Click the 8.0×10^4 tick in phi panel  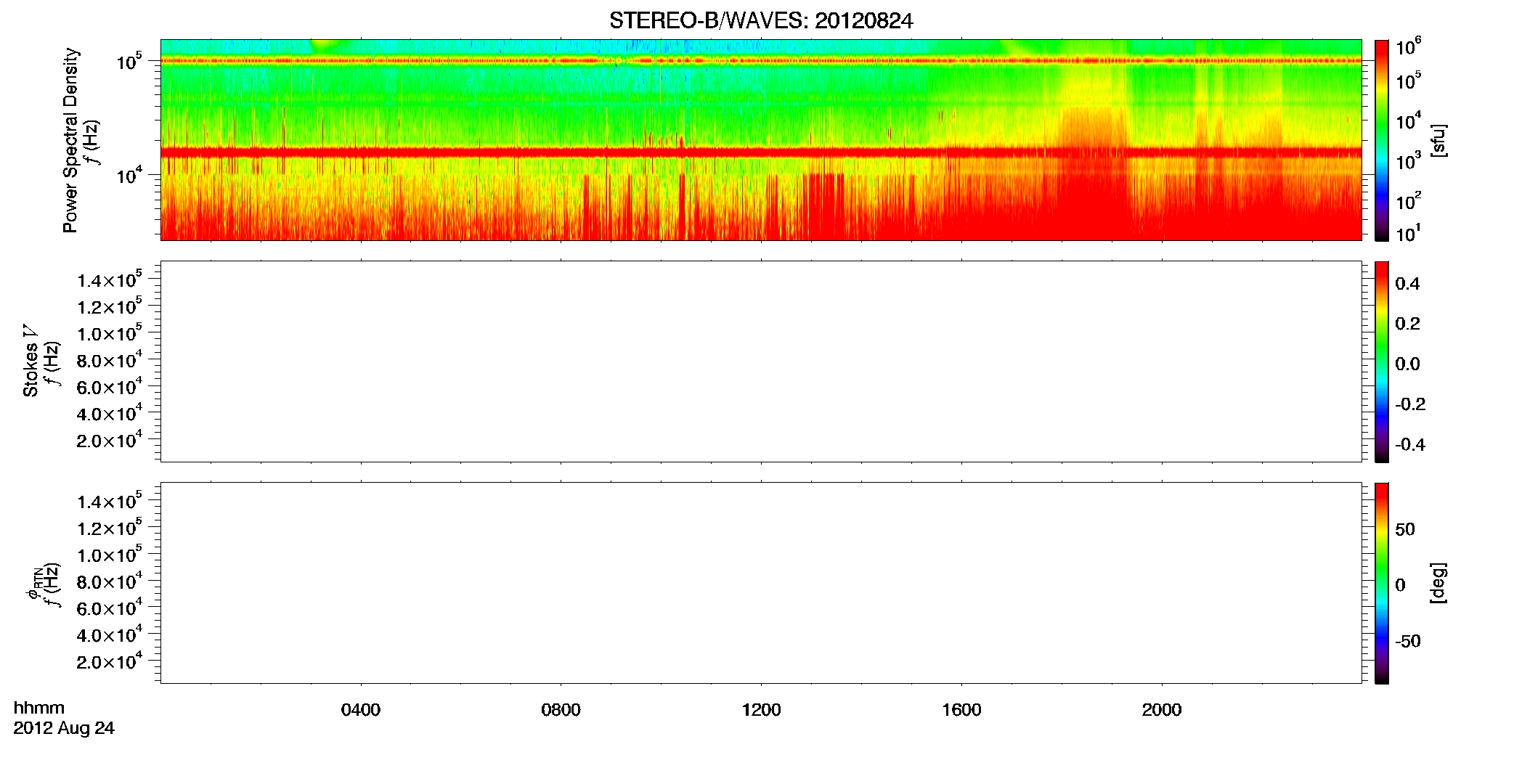click(x=110, y=581)
